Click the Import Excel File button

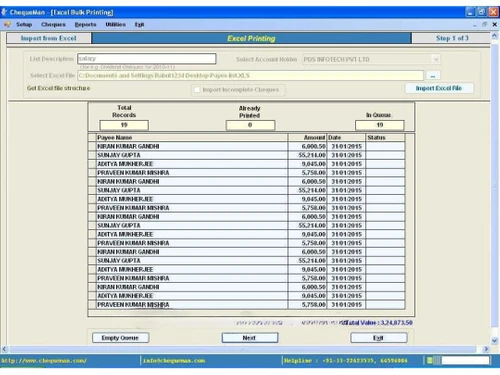(439, 88)
